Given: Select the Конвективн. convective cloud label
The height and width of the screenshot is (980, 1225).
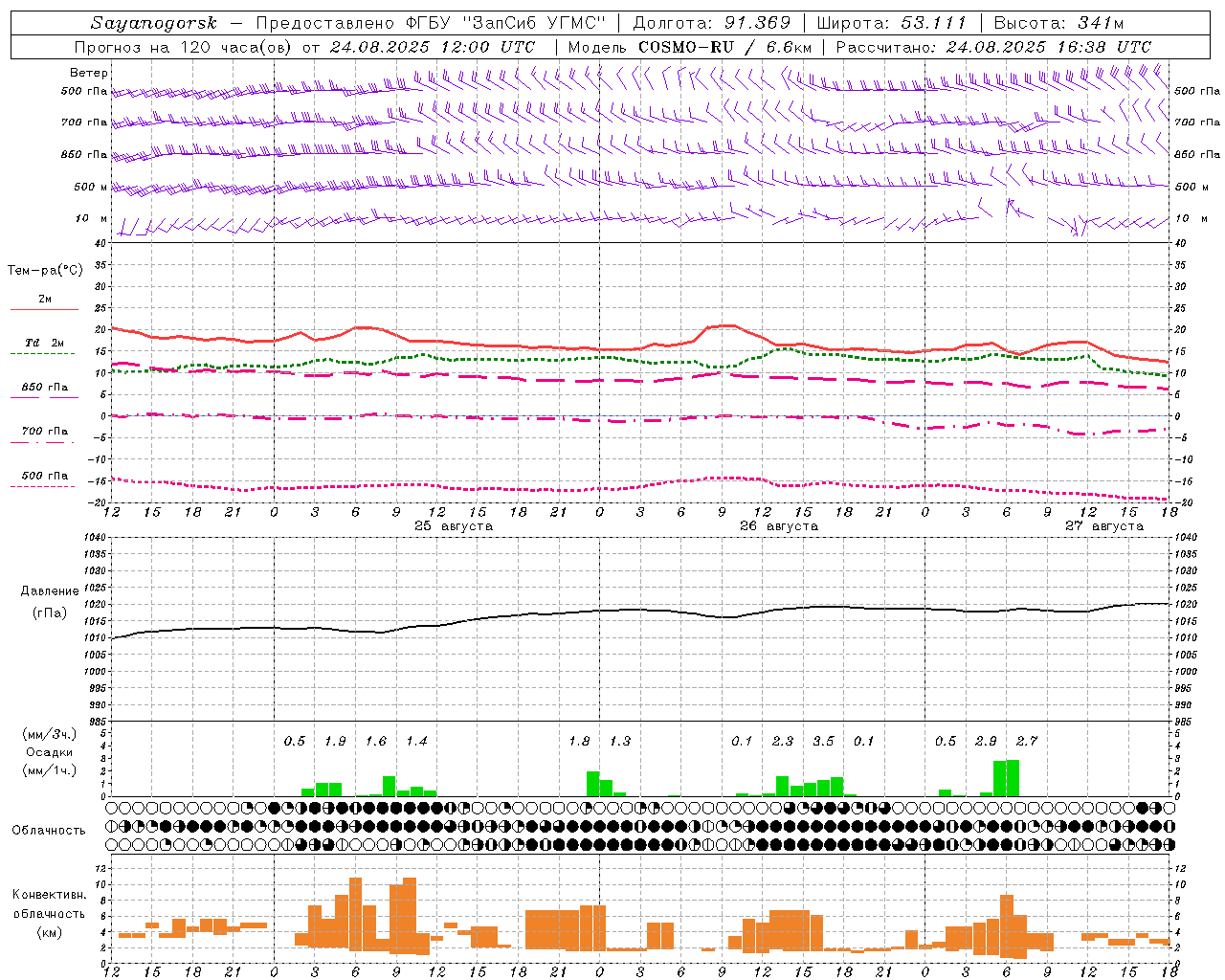Looking at the screenshot, I should (49, 895).
